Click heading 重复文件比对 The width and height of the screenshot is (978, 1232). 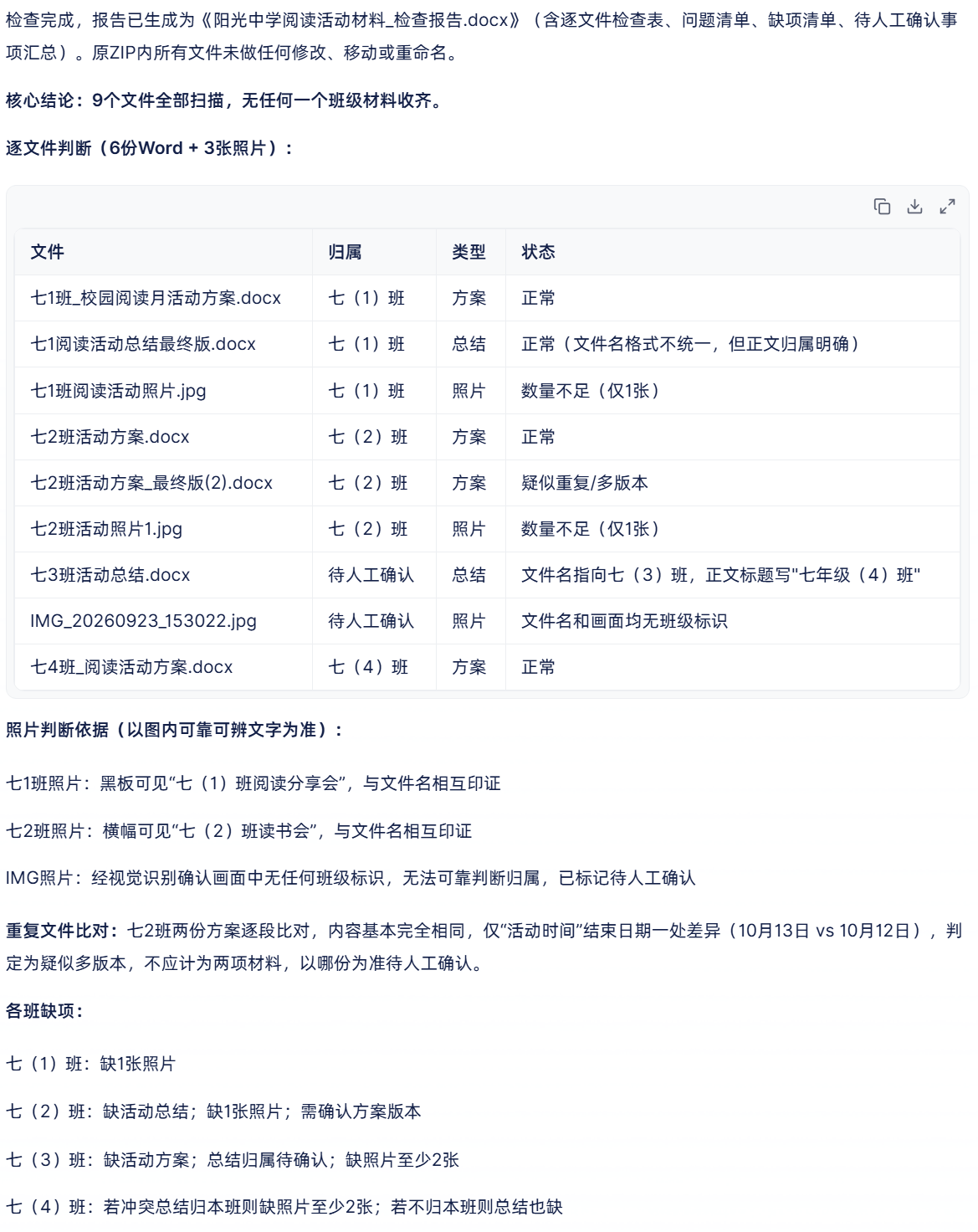[x=61, y=931]
